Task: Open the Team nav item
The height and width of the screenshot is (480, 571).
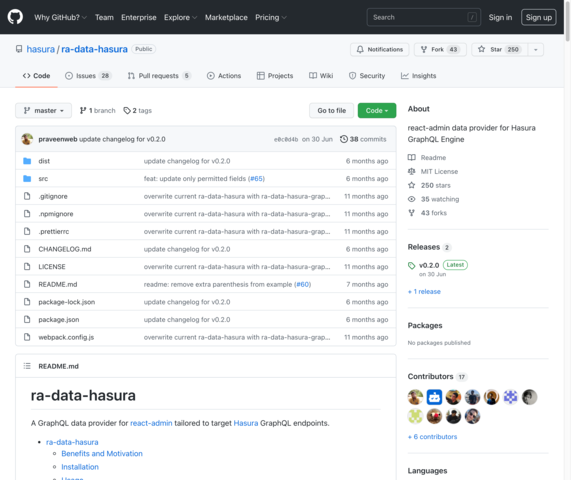Action: [x=104, y=17]
